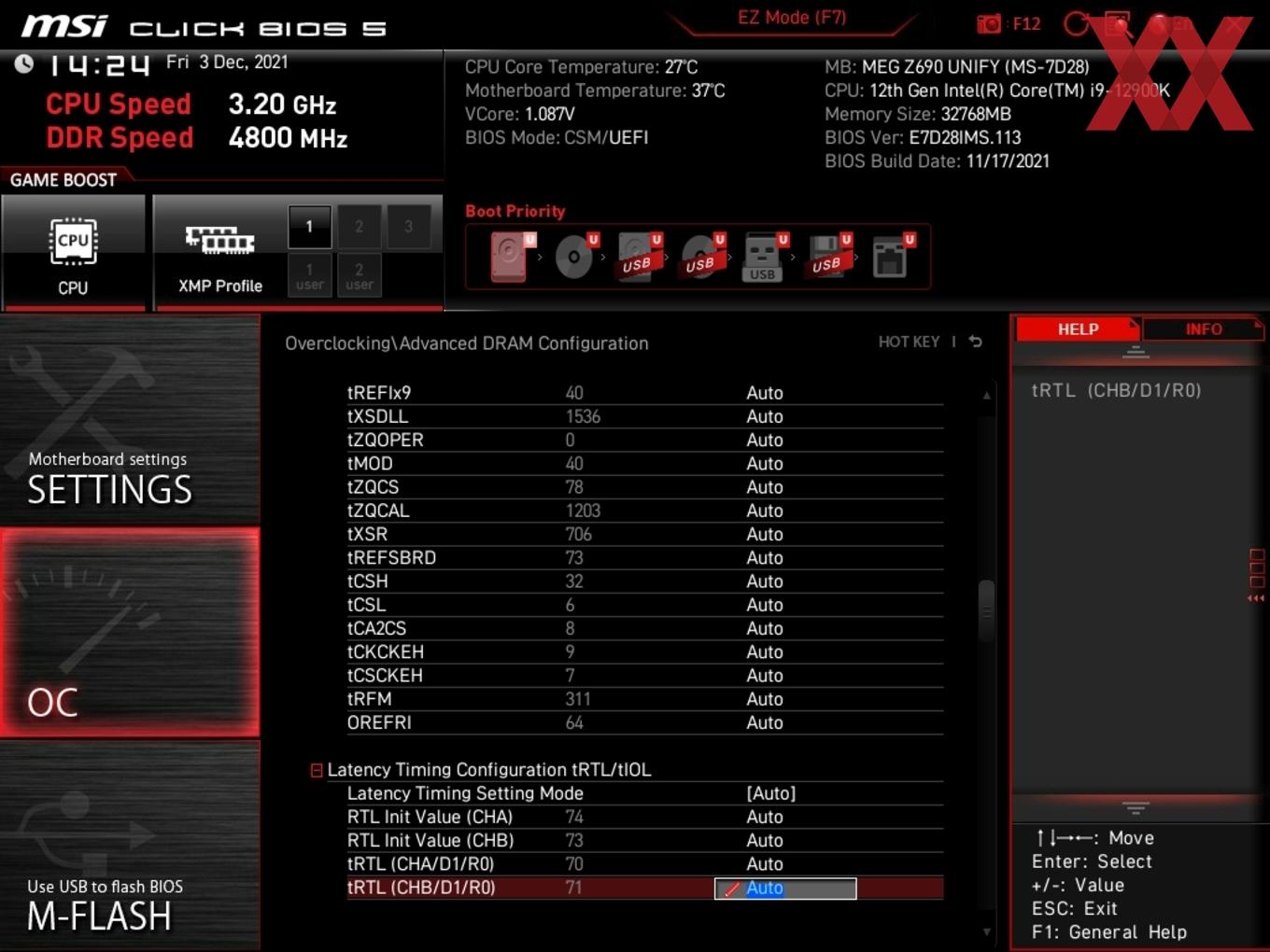The image size is (1270, 952).
Task: Click scrollbar down arrow of DRAM list
Action: point(986,931)
